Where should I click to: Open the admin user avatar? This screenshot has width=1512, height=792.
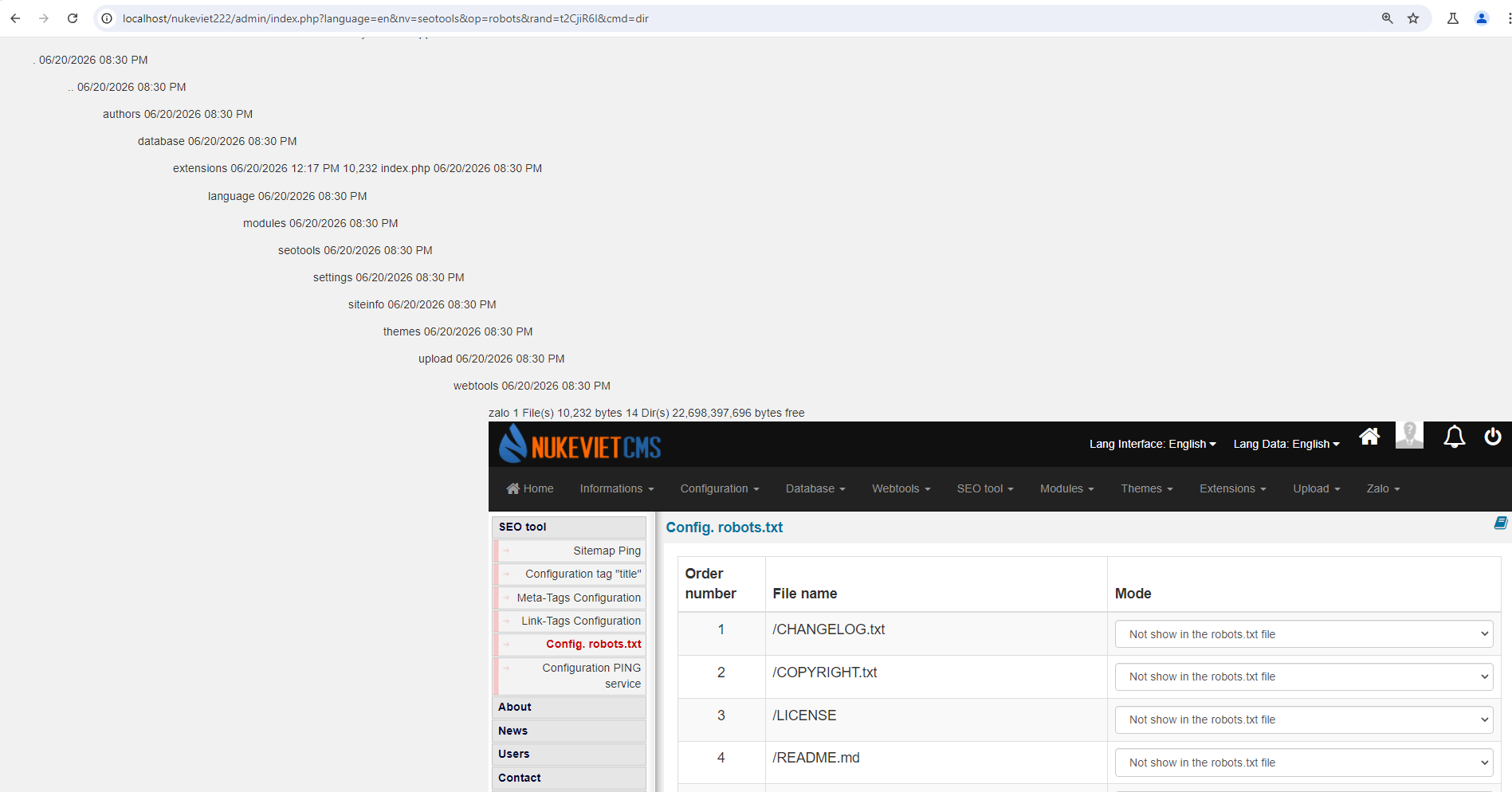(x=1409, y=435)
